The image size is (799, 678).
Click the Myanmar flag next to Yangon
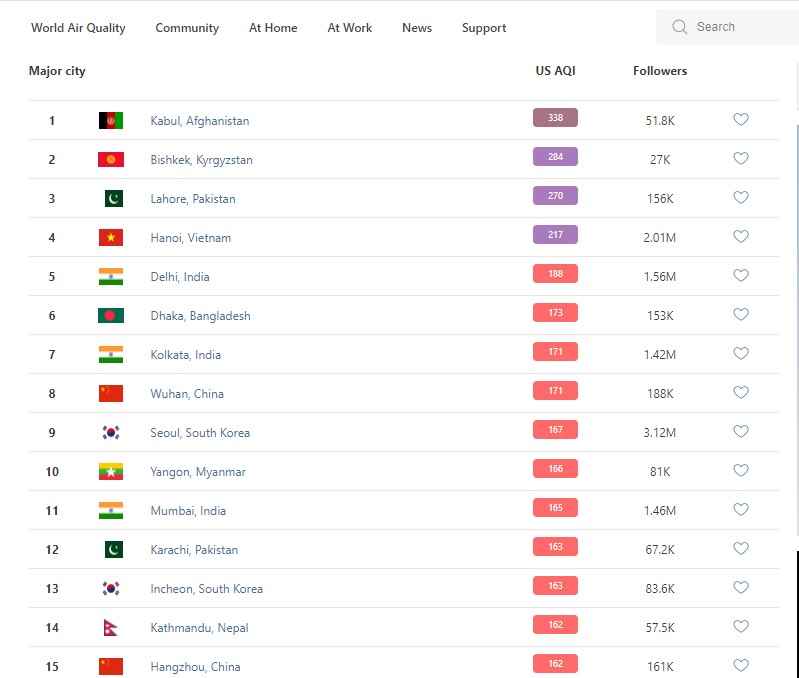coord(111,472)
